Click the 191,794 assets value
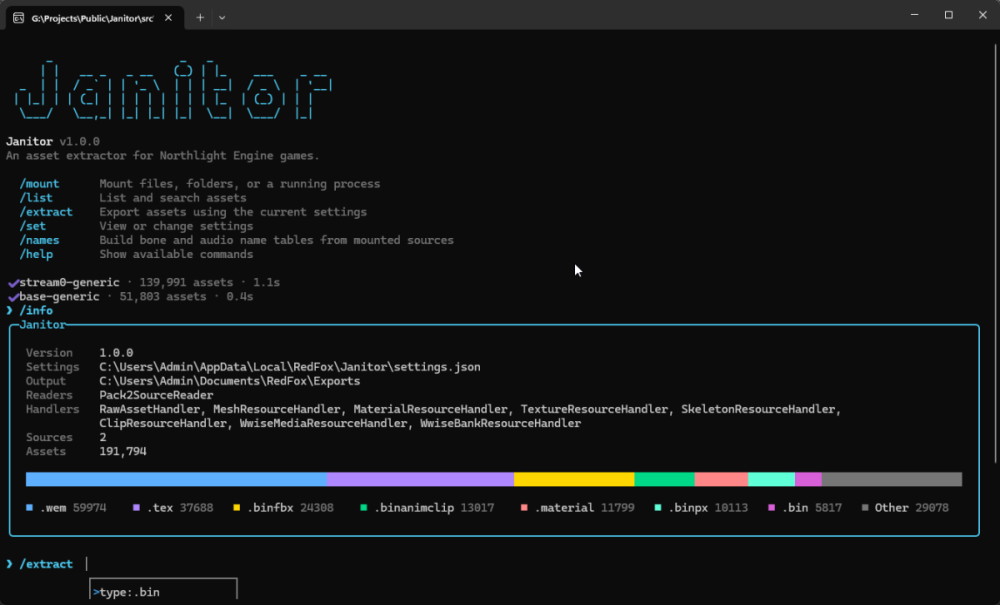This screenshot has height=605, width=1000. (x=123, y=451)
